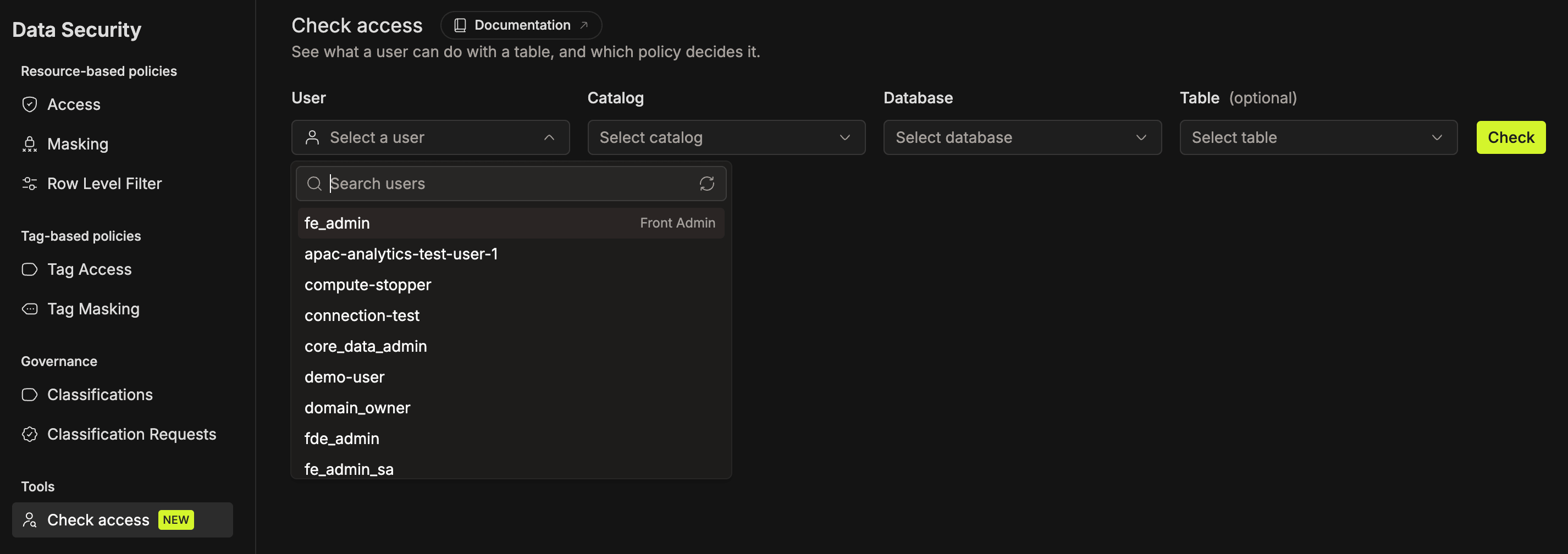Click the badge icon for Classification Requests
Screen dimensions: 1568x554
pyautogui.click(x=29, y=435)
